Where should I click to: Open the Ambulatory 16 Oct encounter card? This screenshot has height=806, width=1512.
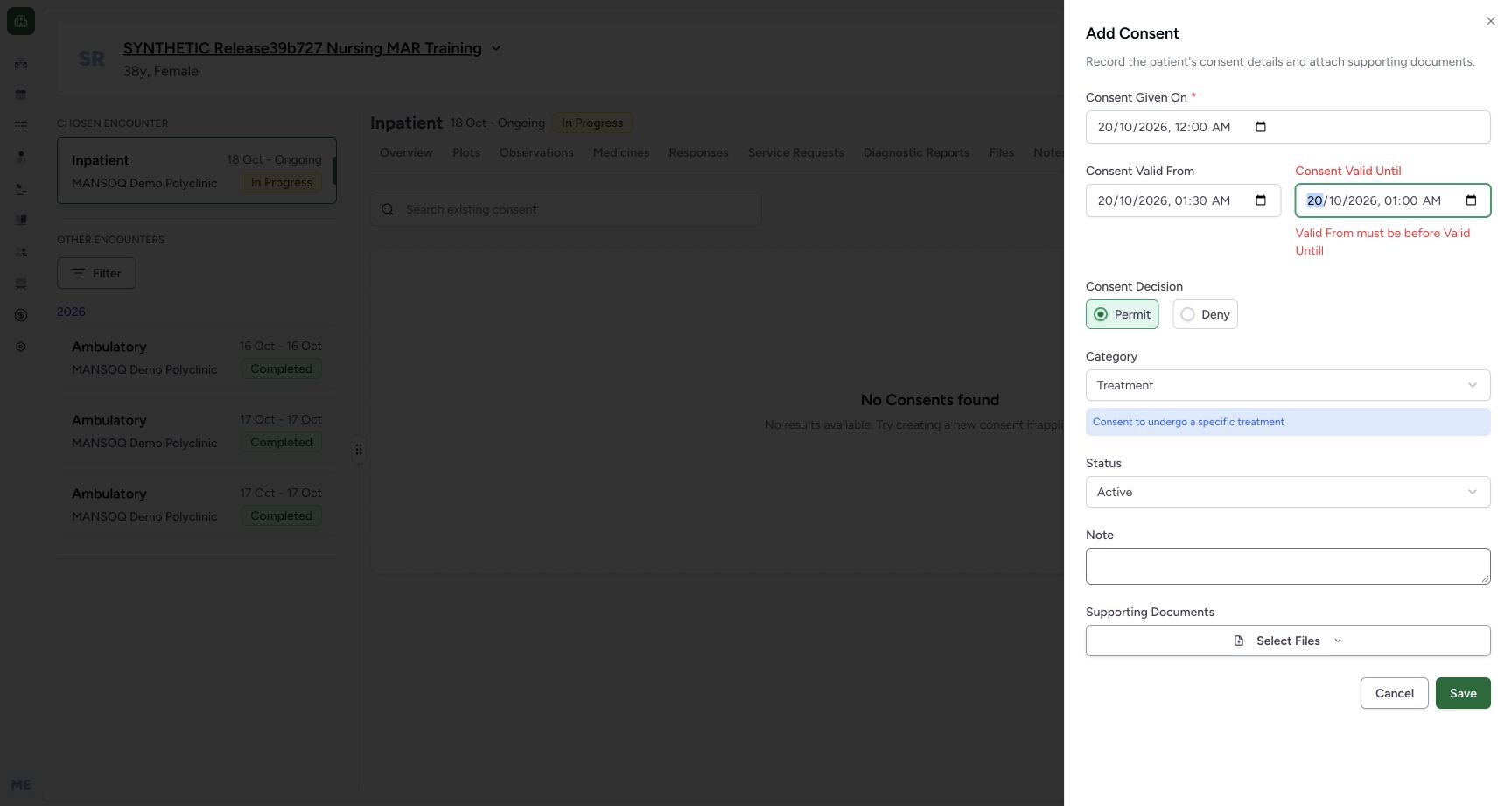click(197, 357)
